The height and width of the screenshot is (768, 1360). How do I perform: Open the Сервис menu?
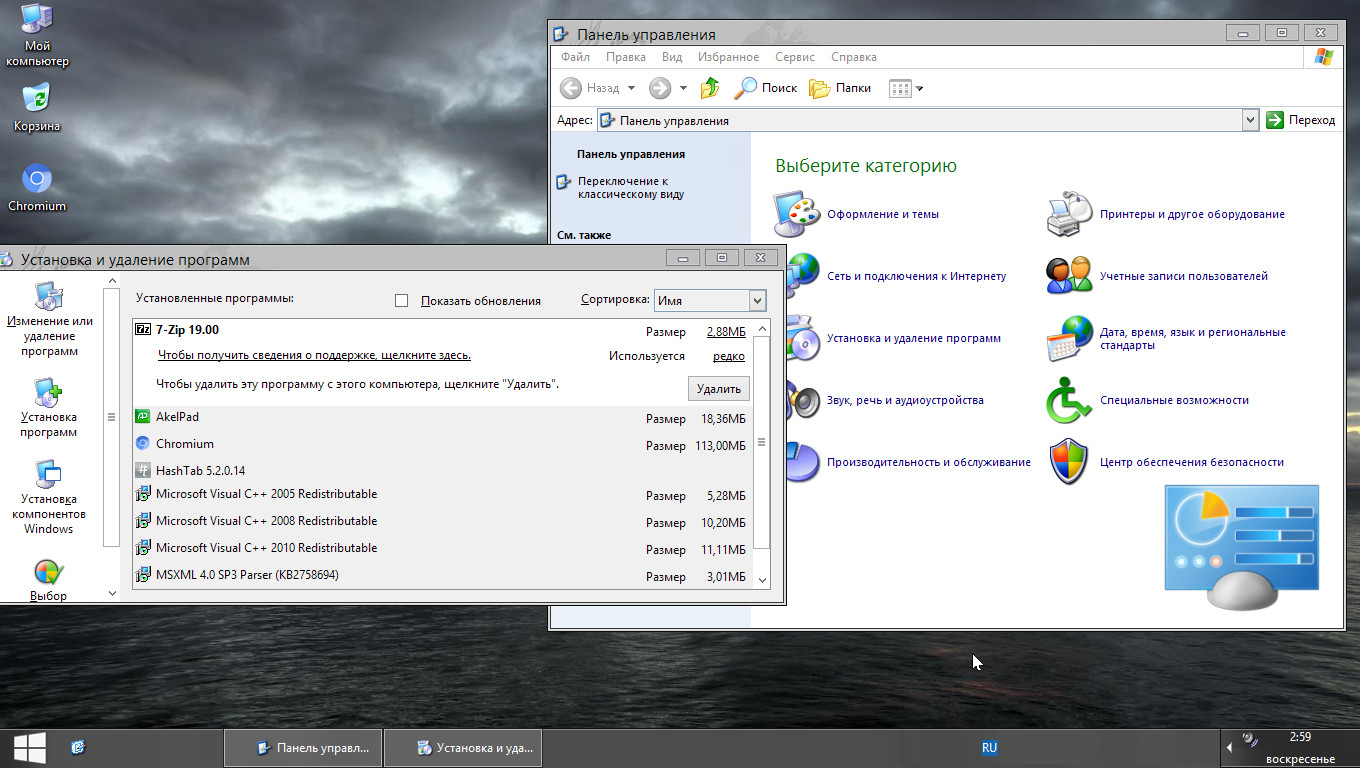[x=794, y=57]
